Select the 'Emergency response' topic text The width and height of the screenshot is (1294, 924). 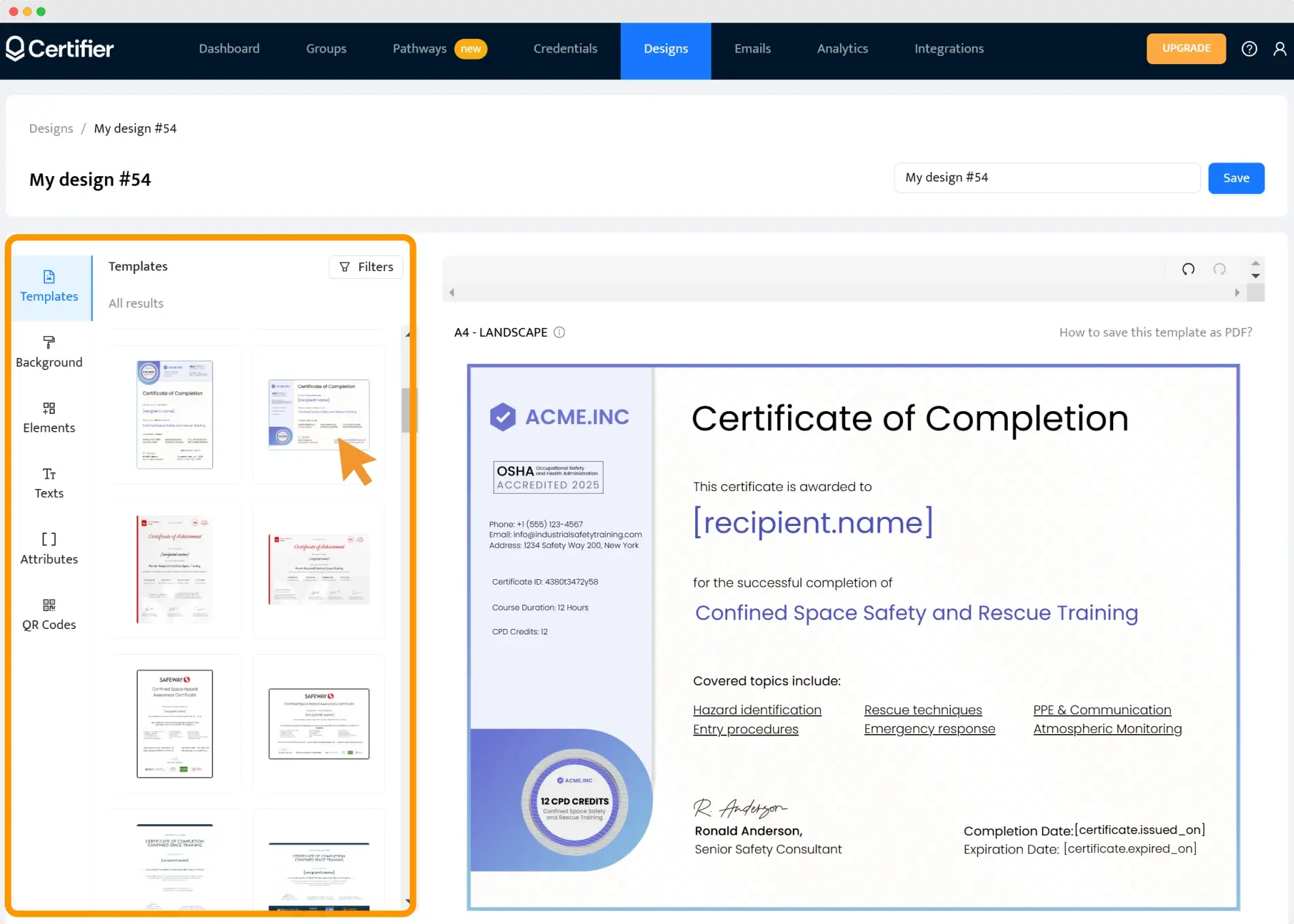929,729
